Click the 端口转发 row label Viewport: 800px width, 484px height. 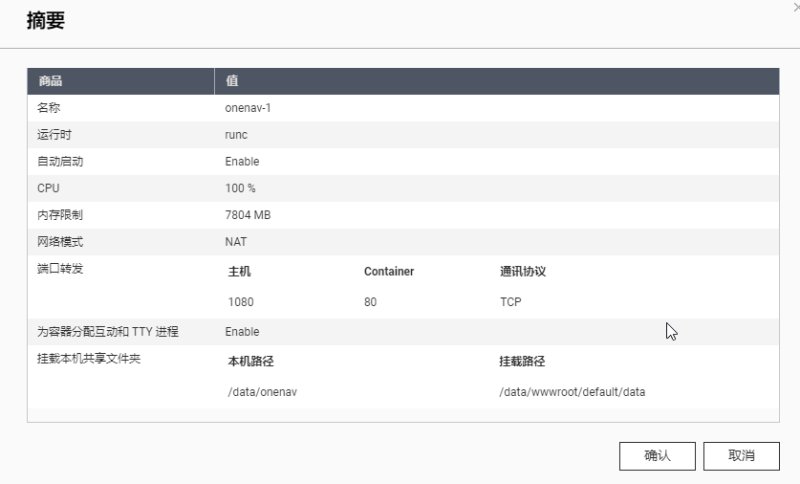60,269
